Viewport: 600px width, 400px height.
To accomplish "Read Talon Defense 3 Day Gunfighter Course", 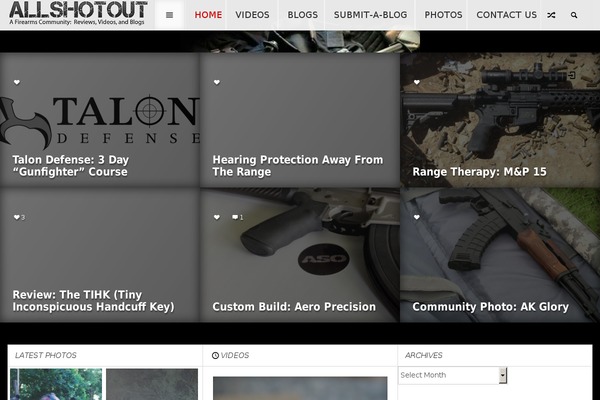I will (x=70, y=166).
